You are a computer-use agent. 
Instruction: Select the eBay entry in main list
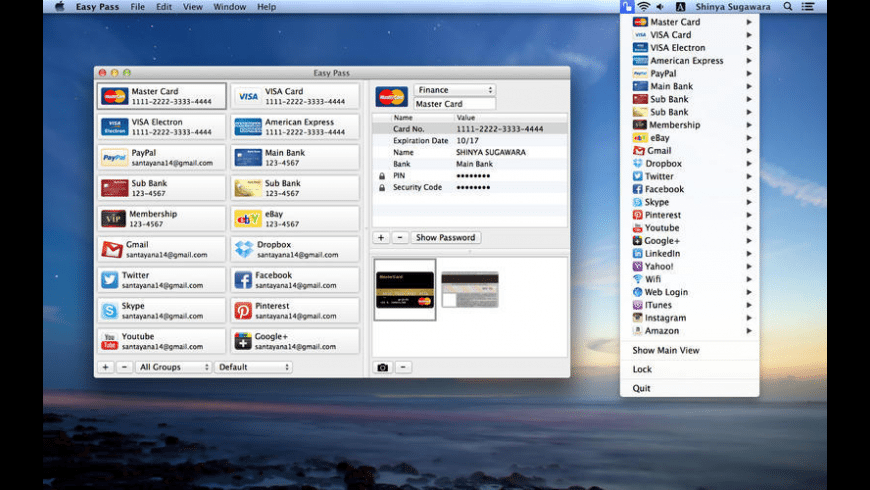pyautogui.click(x=295, y=219)
